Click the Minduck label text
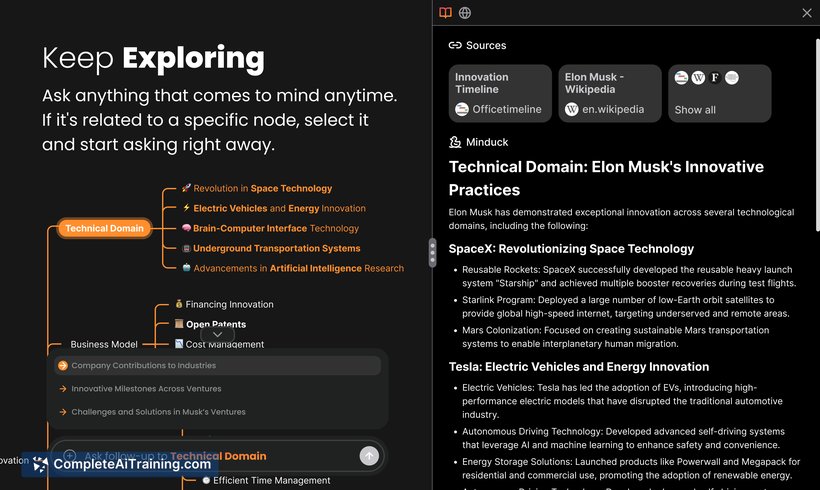 (487, 142)
